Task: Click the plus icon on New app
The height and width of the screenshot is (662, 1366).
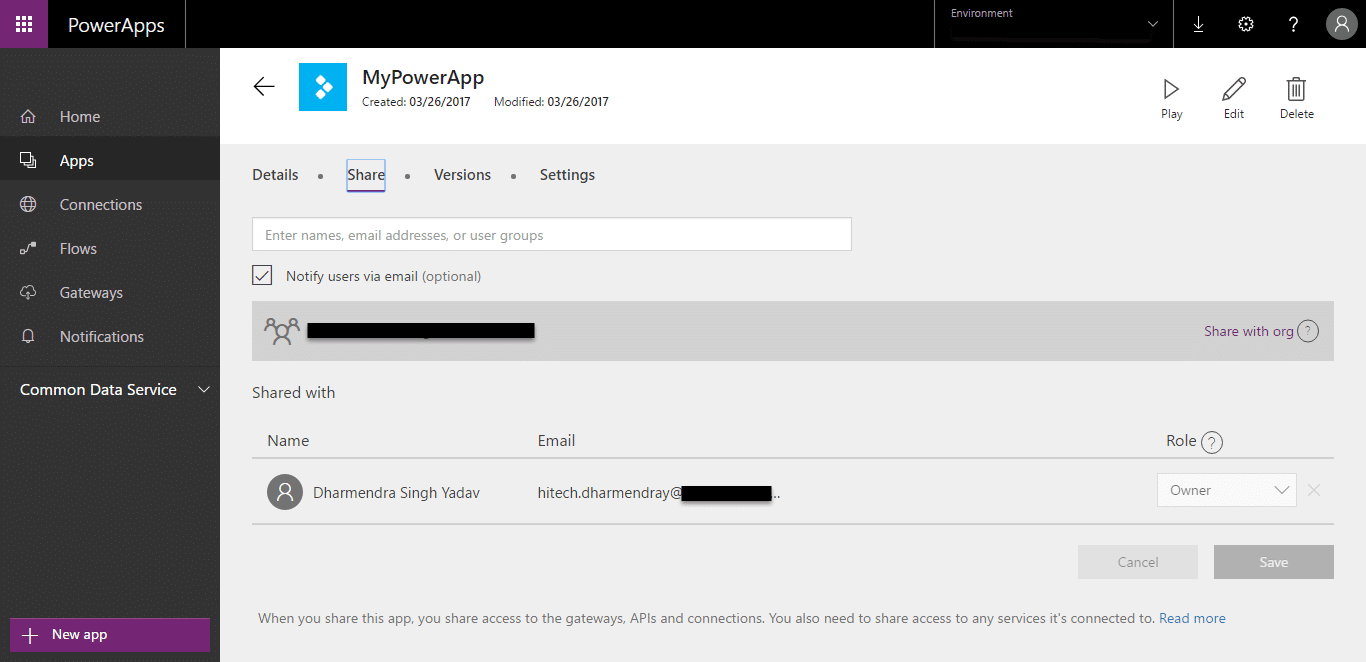Action: click(30, 635)
